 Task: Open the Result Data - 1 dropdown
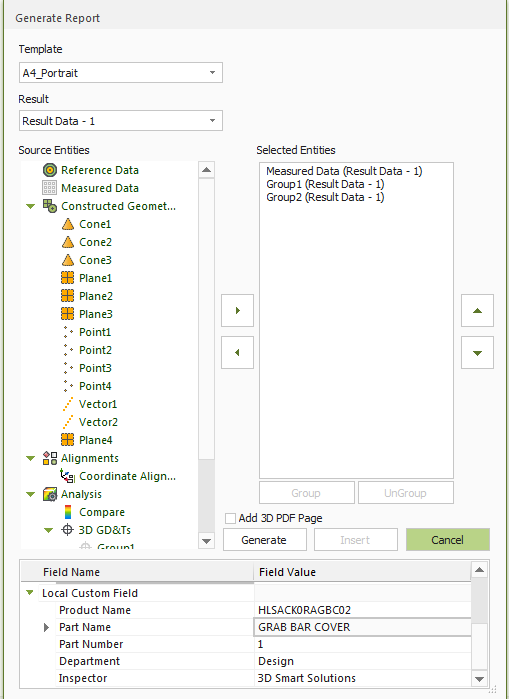(121, 121)
